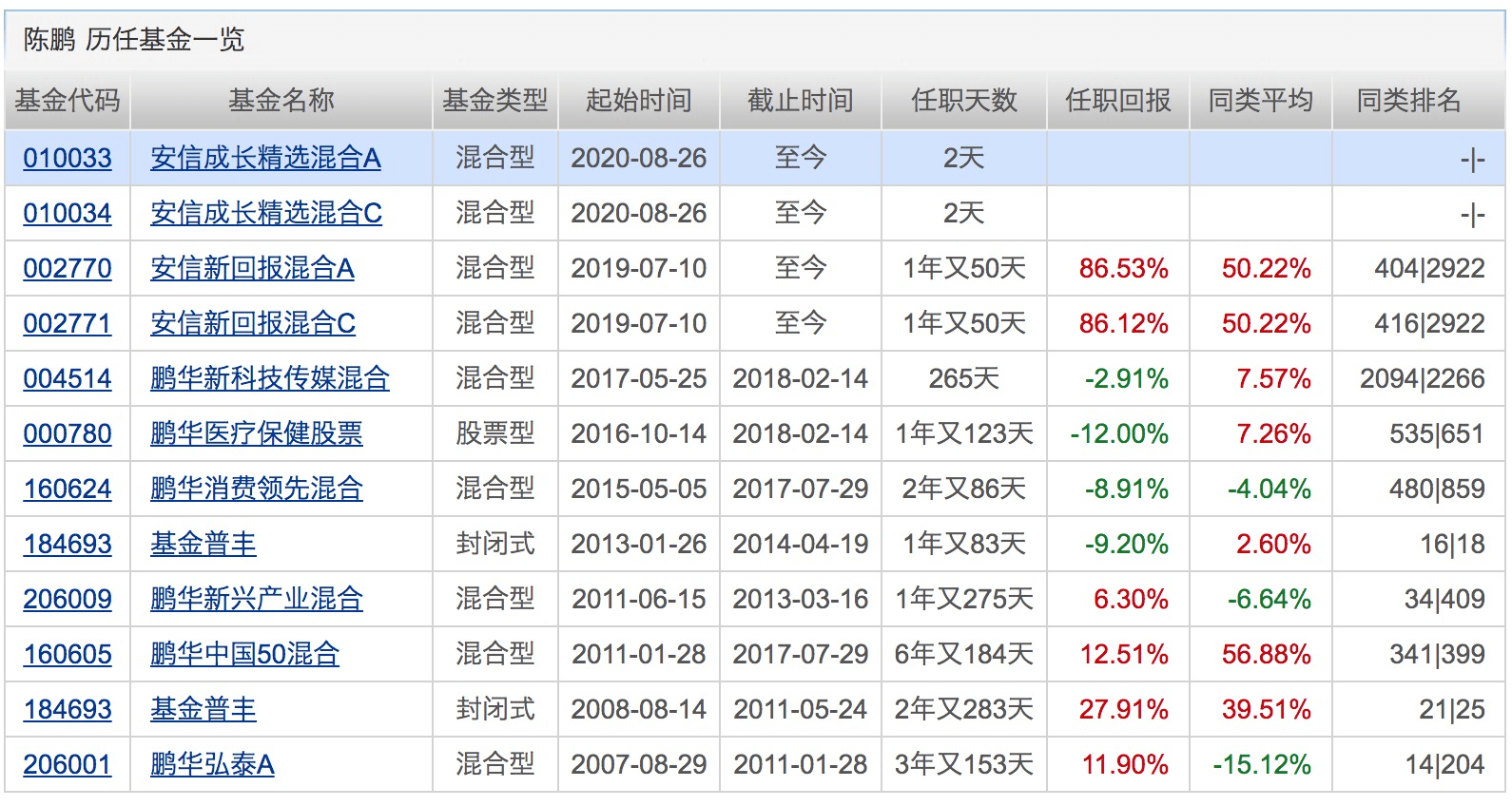This screenshot has height=806, width=1512.
Task: Select the 86.12% return value
Action: coord(1123,323)
